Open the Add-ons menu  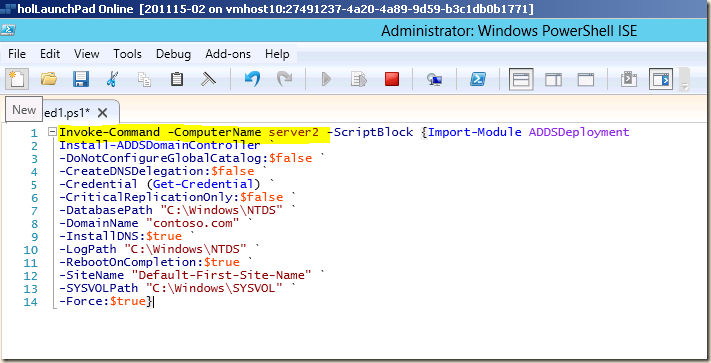click(228, 54)
